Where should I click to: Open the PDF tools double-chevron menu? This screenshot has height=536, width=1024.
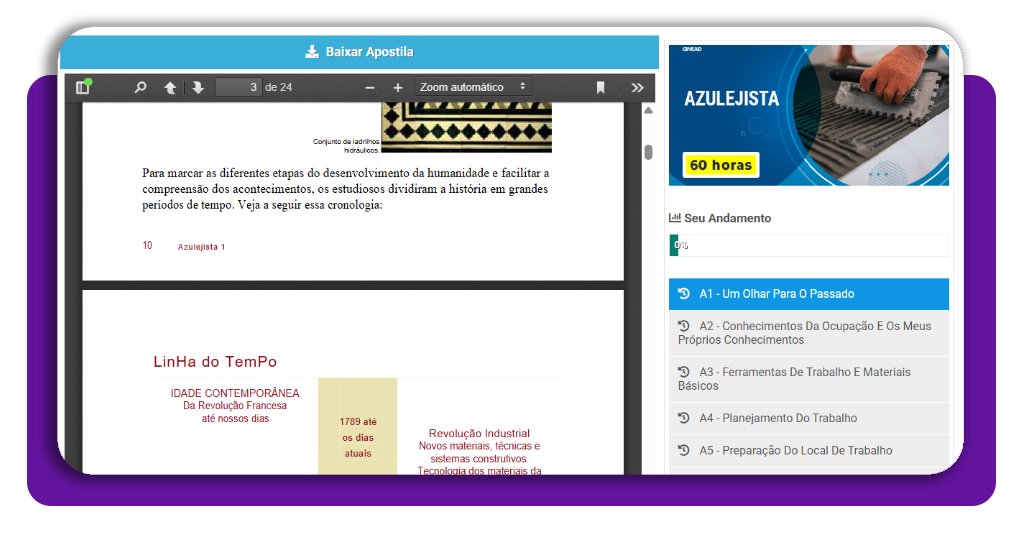(637, 87)
